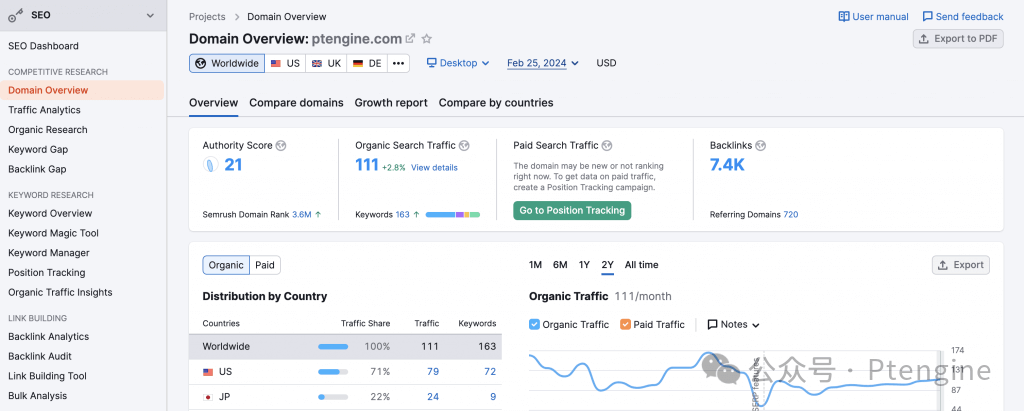Star the domain as favorite

point(427,39)
